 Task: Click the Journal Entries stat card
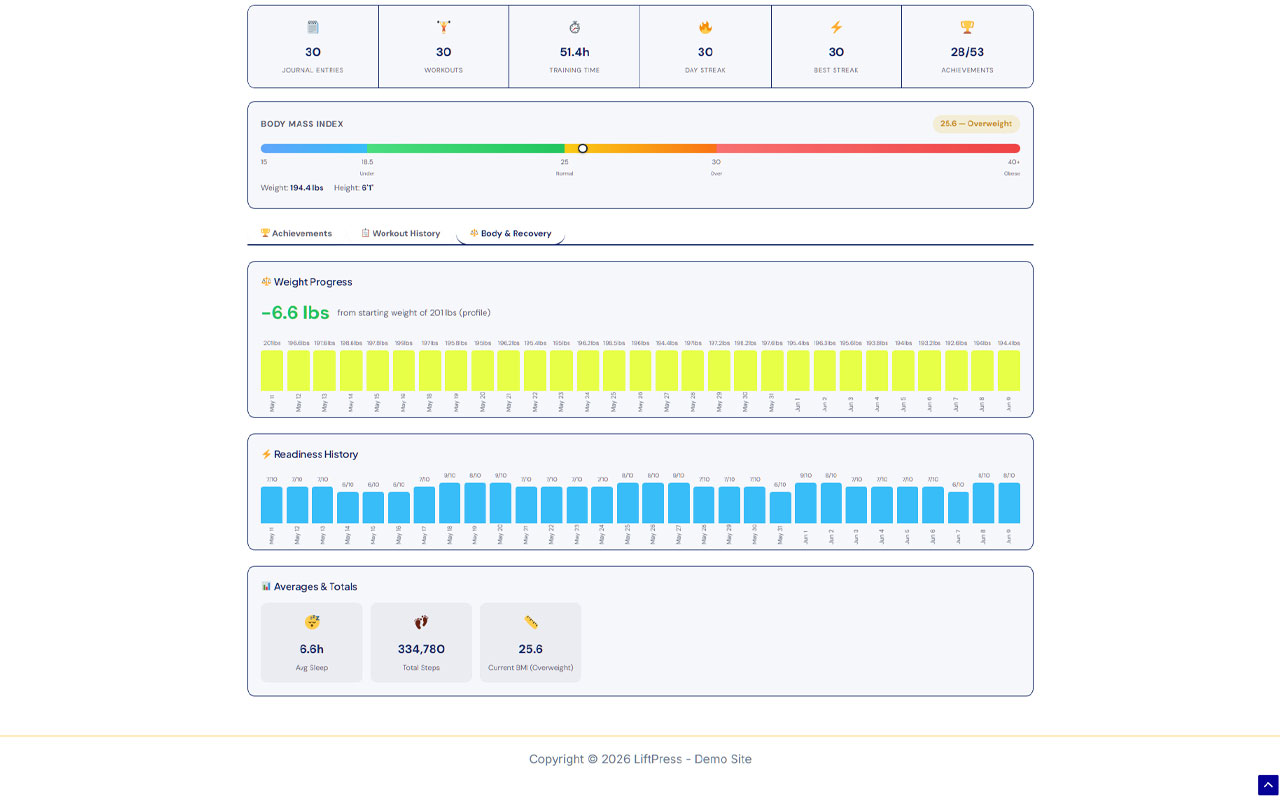(313, 47)
